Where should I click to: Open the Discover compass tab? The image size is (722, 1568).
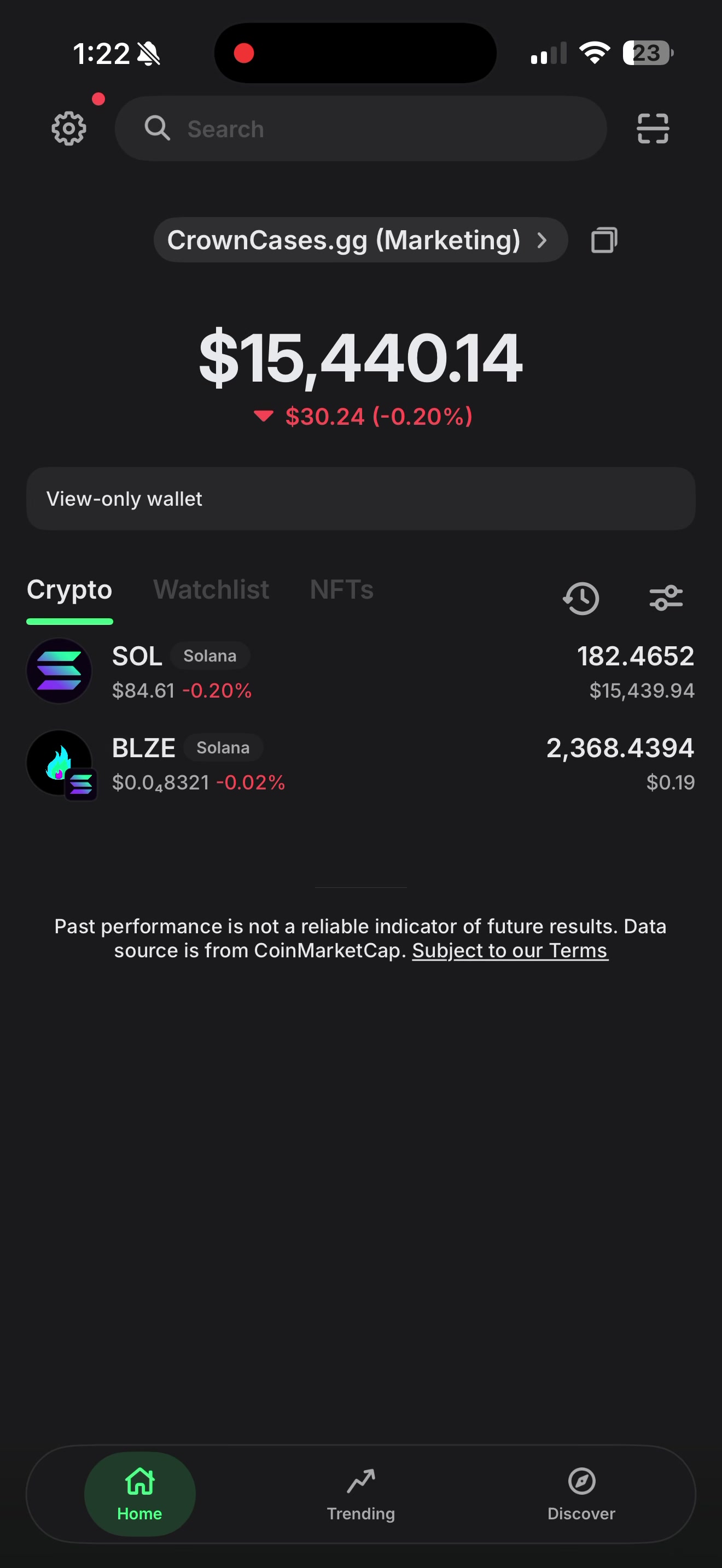tap(581, 1494)
